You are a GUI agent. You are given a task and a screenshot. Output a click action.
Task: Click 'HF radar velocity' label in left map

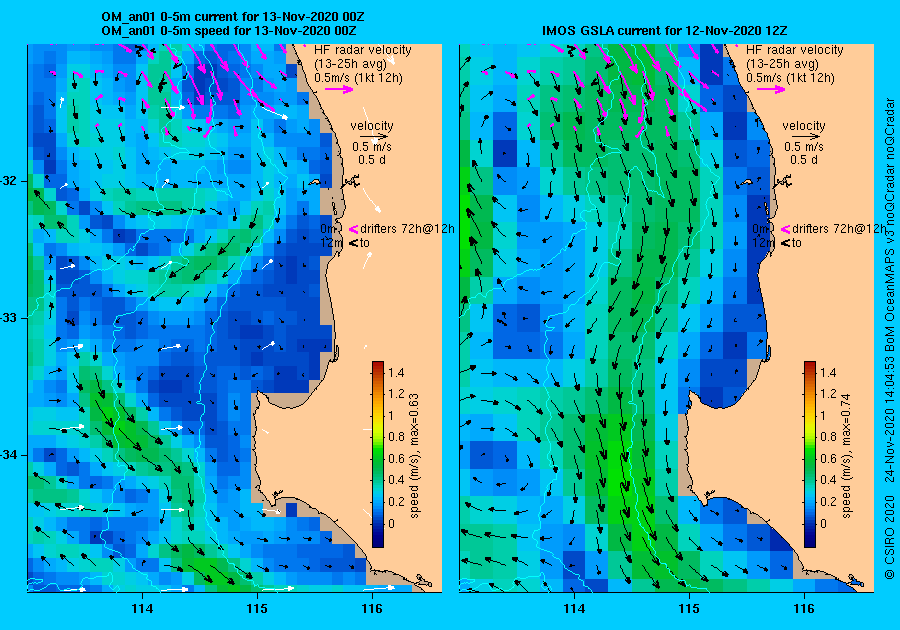pyautogui.click(x=363, y=50)
